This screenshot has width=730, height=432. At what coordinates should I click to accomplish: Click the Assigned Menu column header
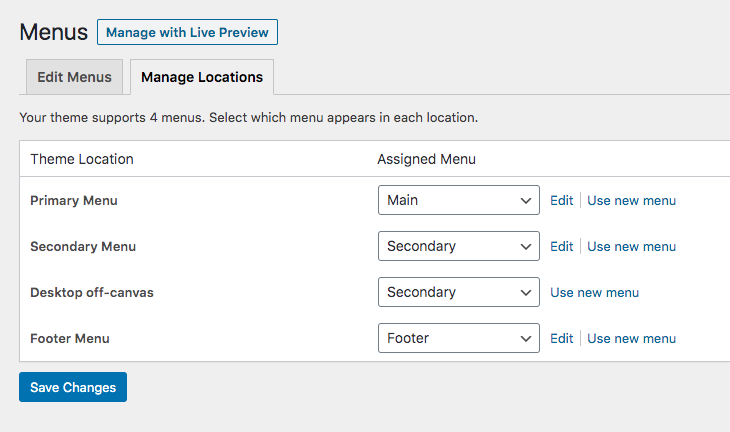point(426,159)
